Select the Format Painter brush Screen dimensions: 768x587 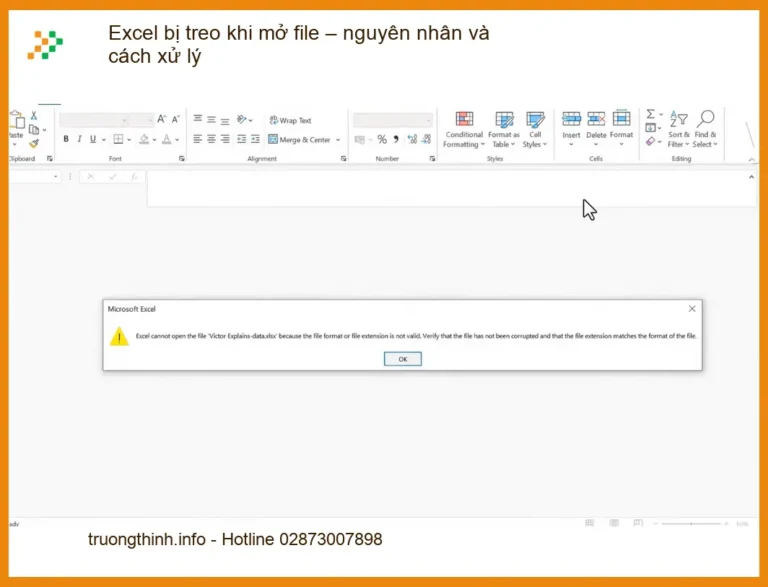pos(34,144)
